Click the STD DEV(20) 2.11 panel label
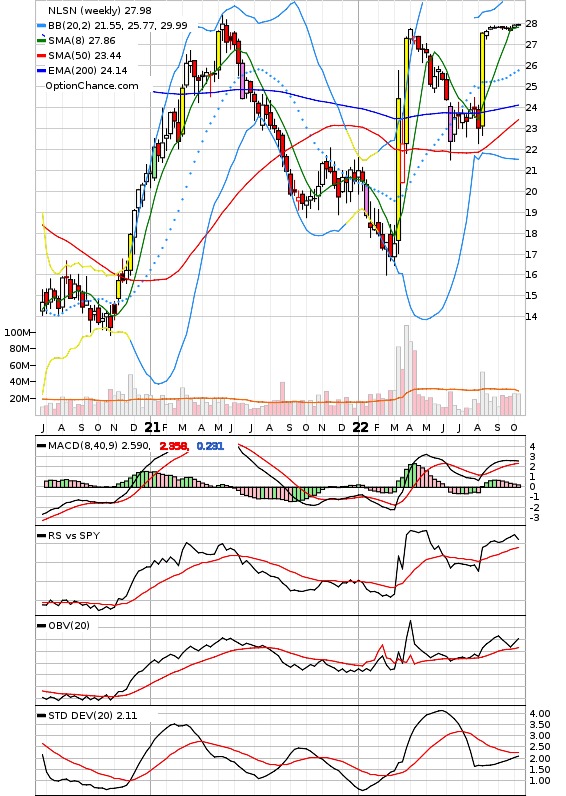Viewport: 566px width, 796px height. (92, 716)
